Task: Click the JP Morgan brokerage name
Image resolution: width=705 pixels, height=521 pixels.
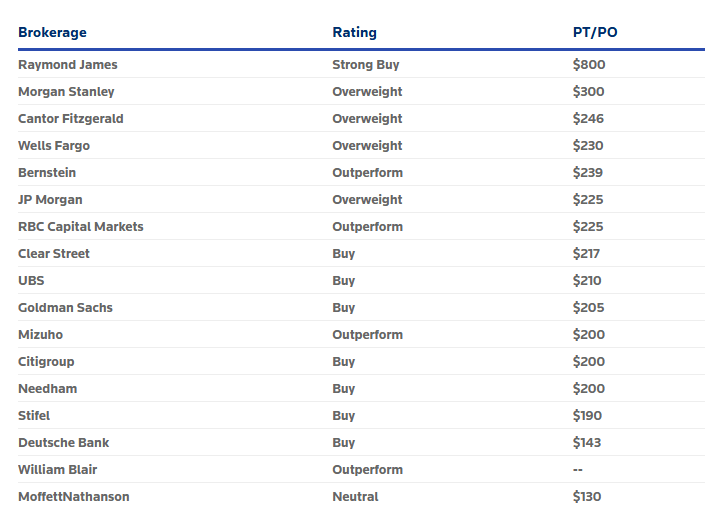Action: (50, 200)
